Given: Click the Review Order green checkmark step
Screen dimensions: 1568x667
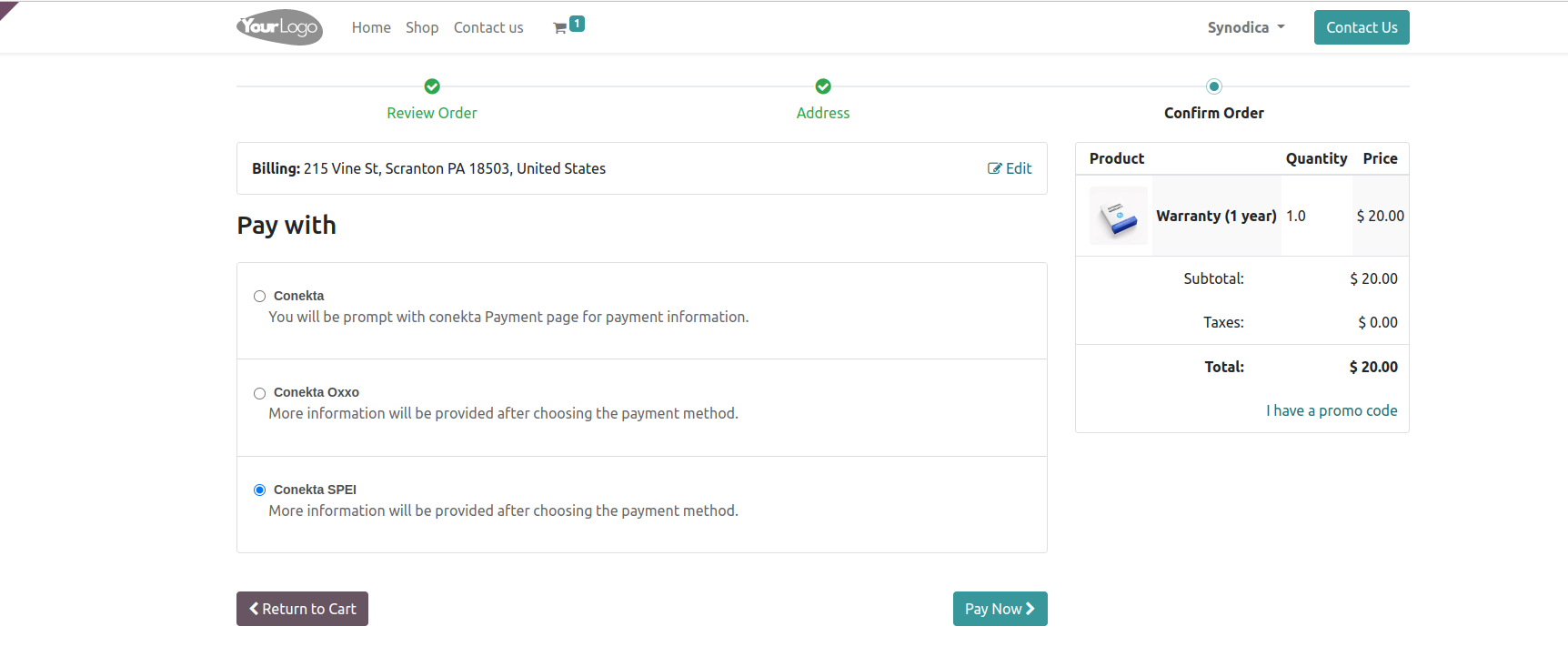Looking at the screenshot, I should (432, 86).
